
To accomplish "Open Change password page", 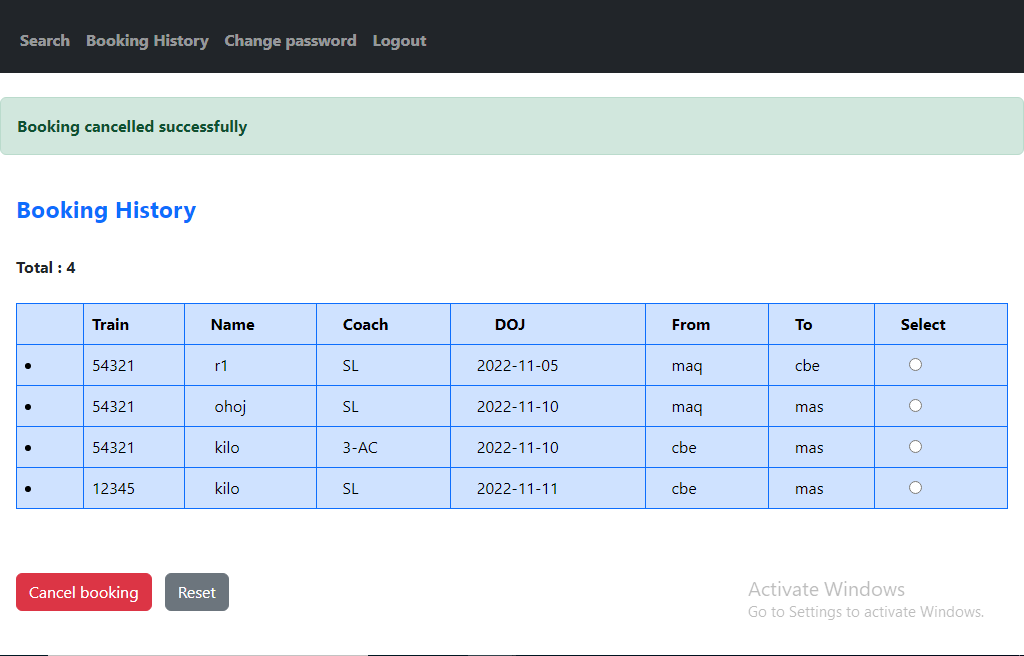I will coord(290,41).
